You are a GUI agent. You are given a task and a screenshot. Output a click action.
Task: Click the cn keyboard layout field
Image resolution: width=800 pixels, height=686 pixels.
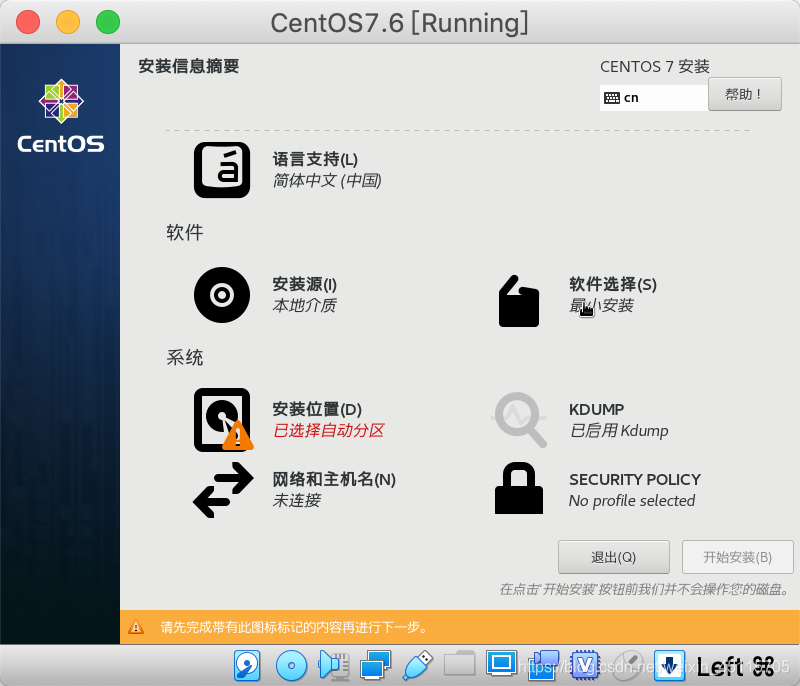pos(654,97)
